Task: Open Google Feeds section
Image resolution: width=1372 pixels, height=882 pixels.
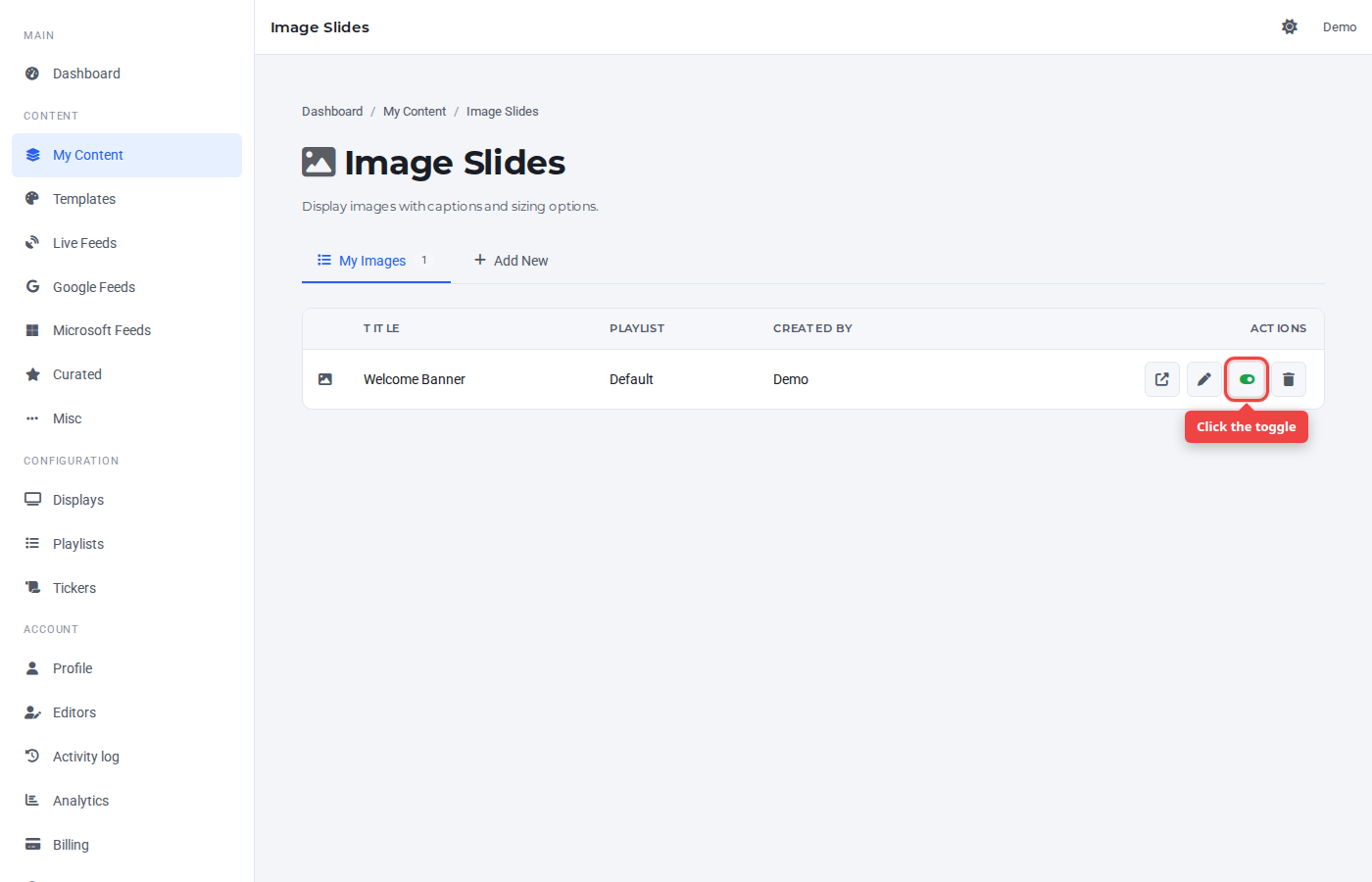Action: 126,287
